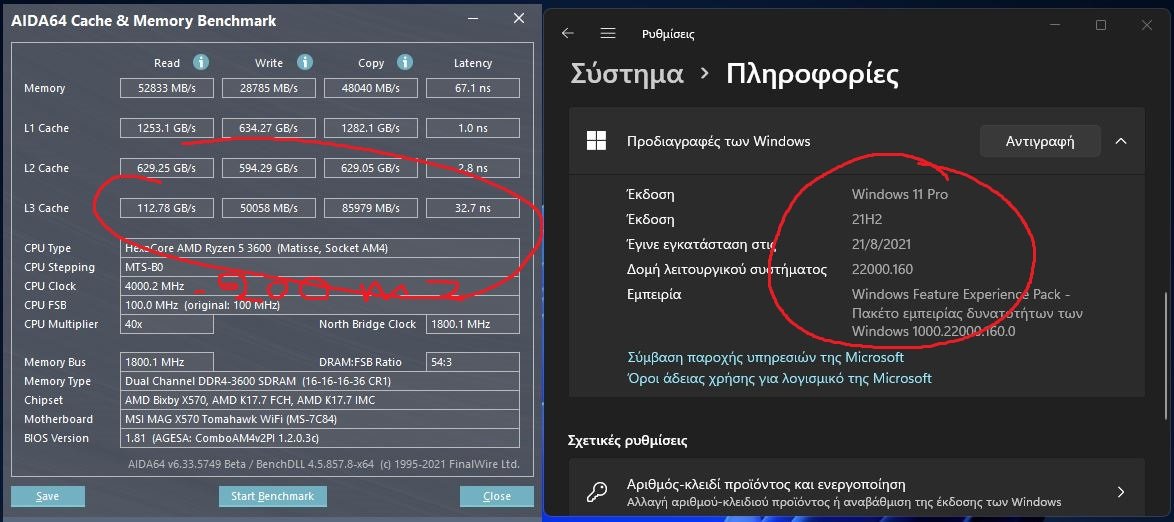This screenshot has height=522, width=1174.
Task: Click the L2 Cache Read value 629.25 GB/s
Action: pos(167,168)
